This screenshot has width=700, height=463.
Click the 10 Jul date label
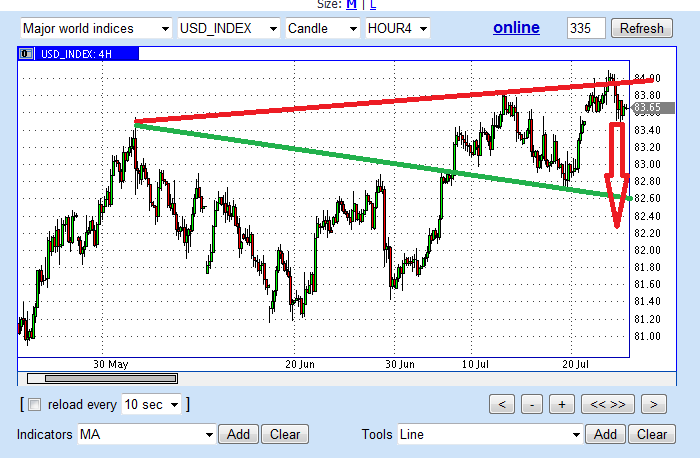475,364
